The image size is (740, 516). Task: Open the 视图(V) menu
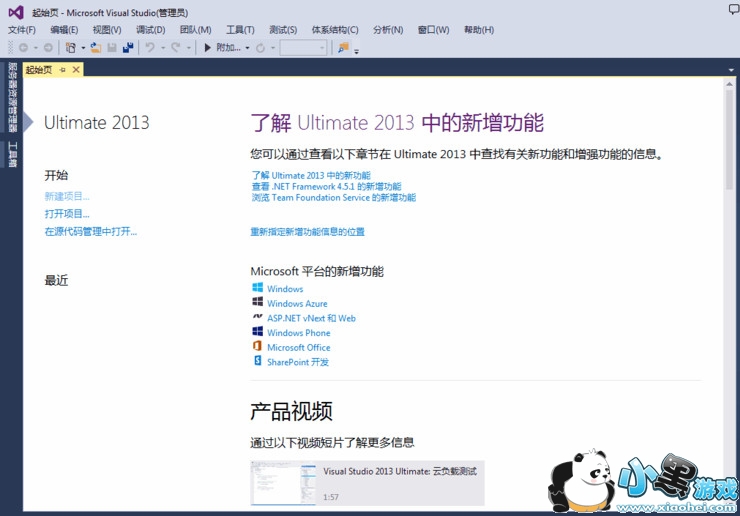(x=107, y=30)
